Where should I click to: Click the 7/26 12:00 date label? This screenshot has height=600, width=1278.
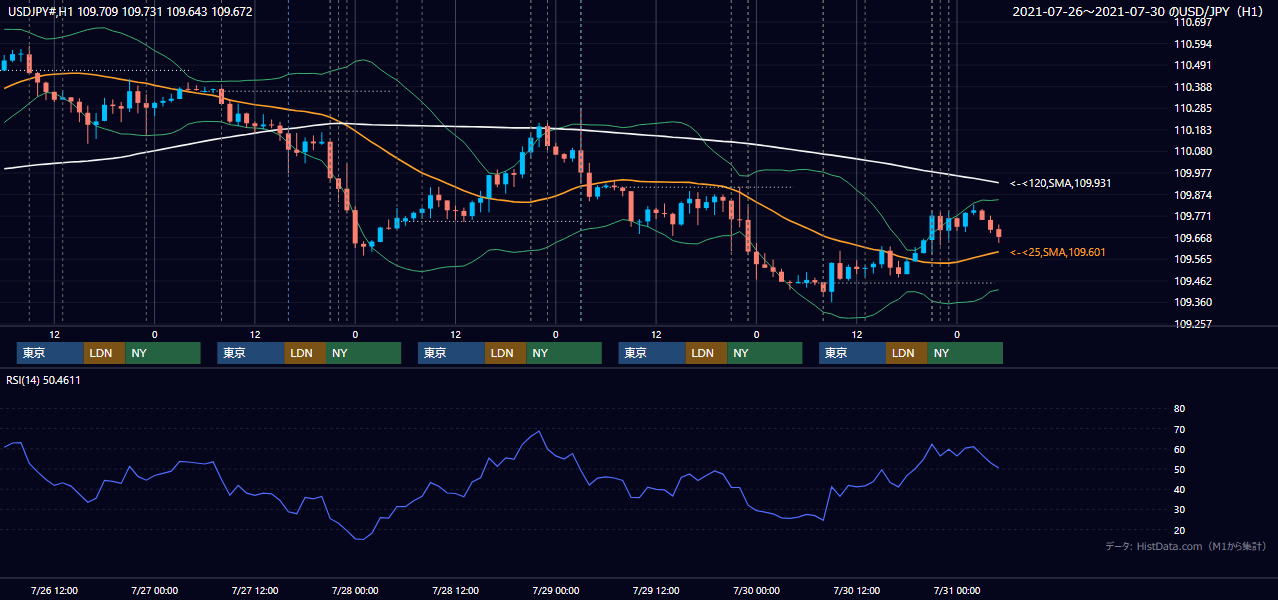pyautogui.click(x=55, y=591)
